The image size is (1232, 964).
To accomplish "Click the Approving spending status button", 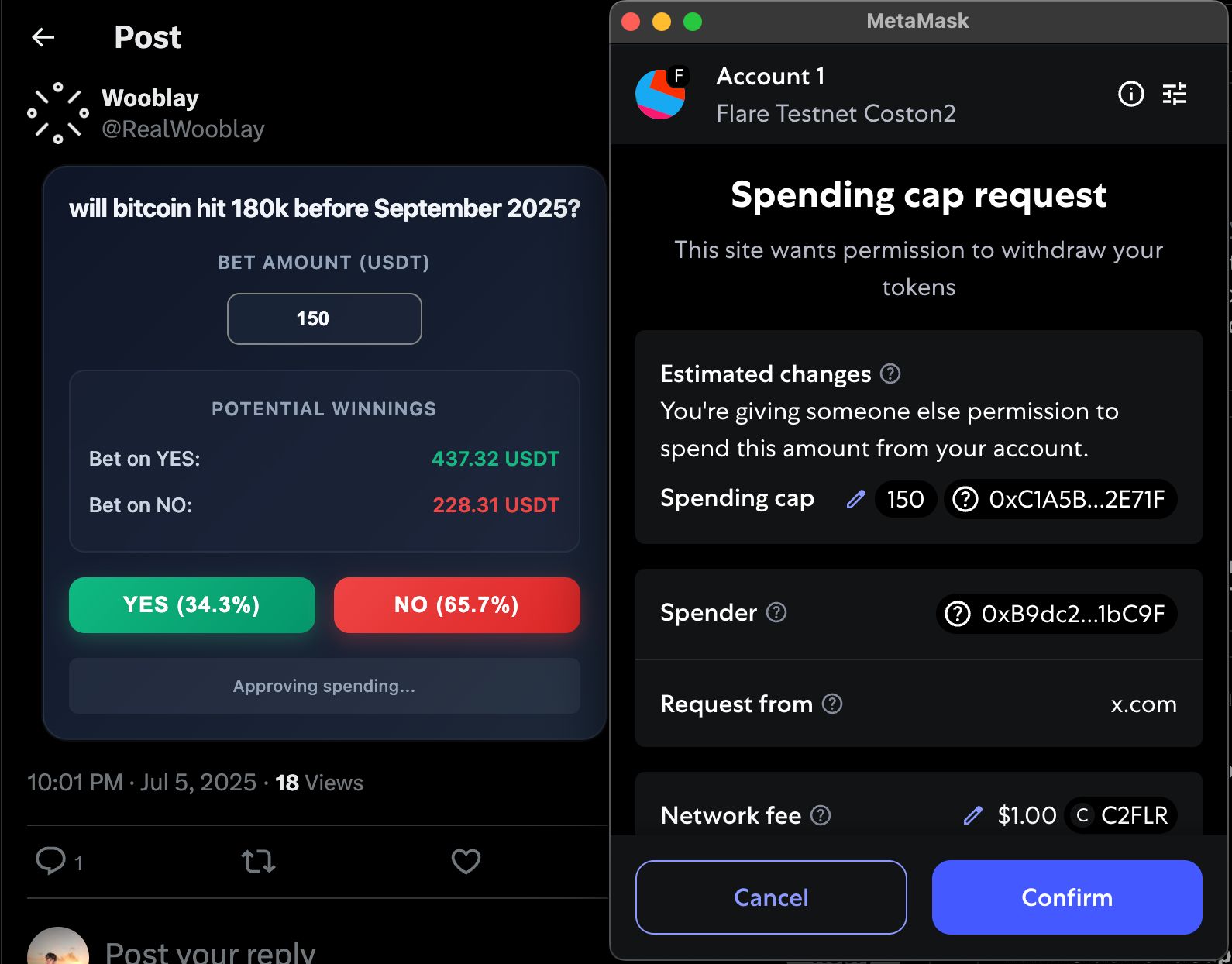I will click(325, 686).
